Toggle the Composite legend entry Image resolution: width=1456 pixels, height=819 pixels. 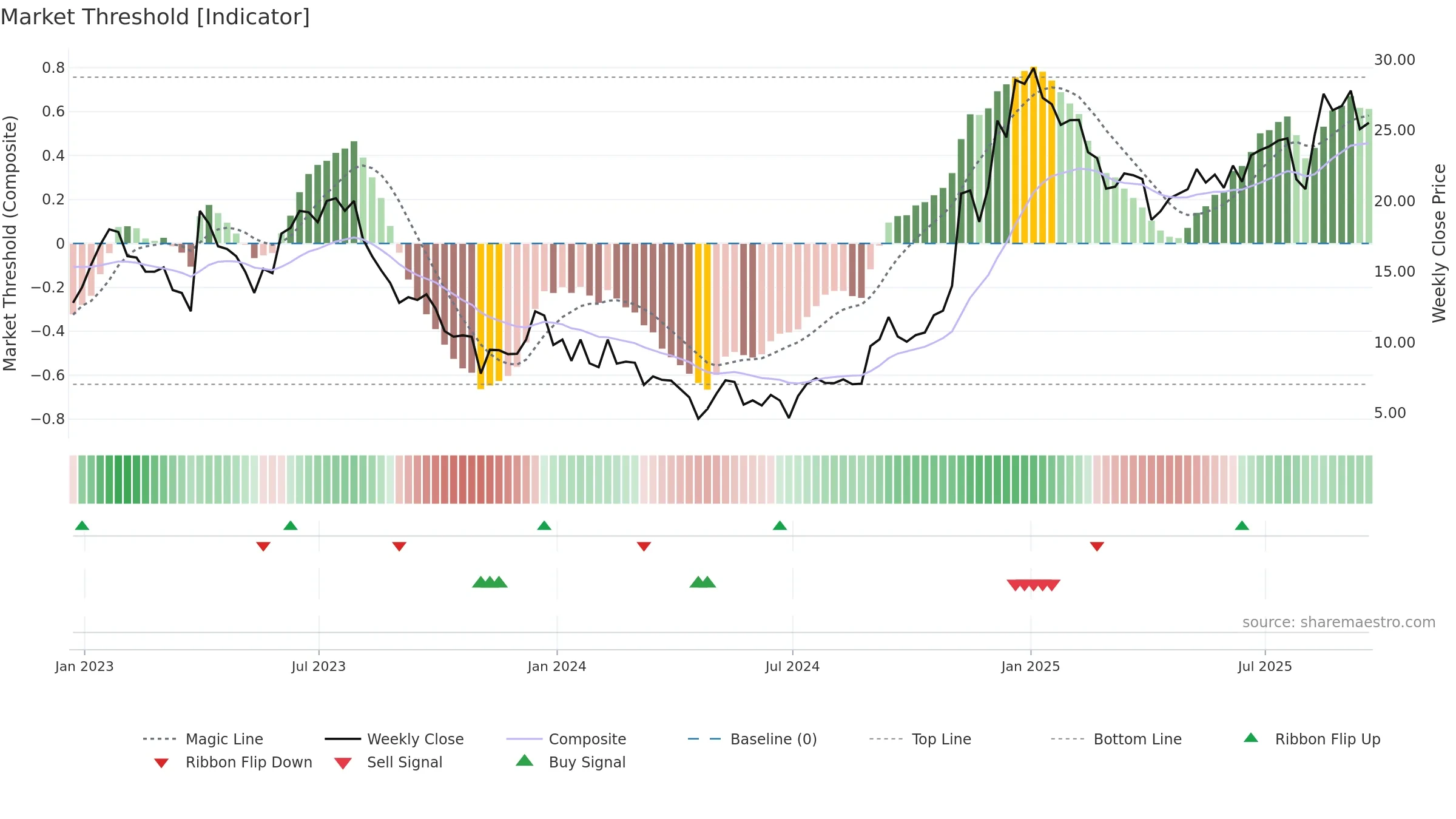coord(566,739)
